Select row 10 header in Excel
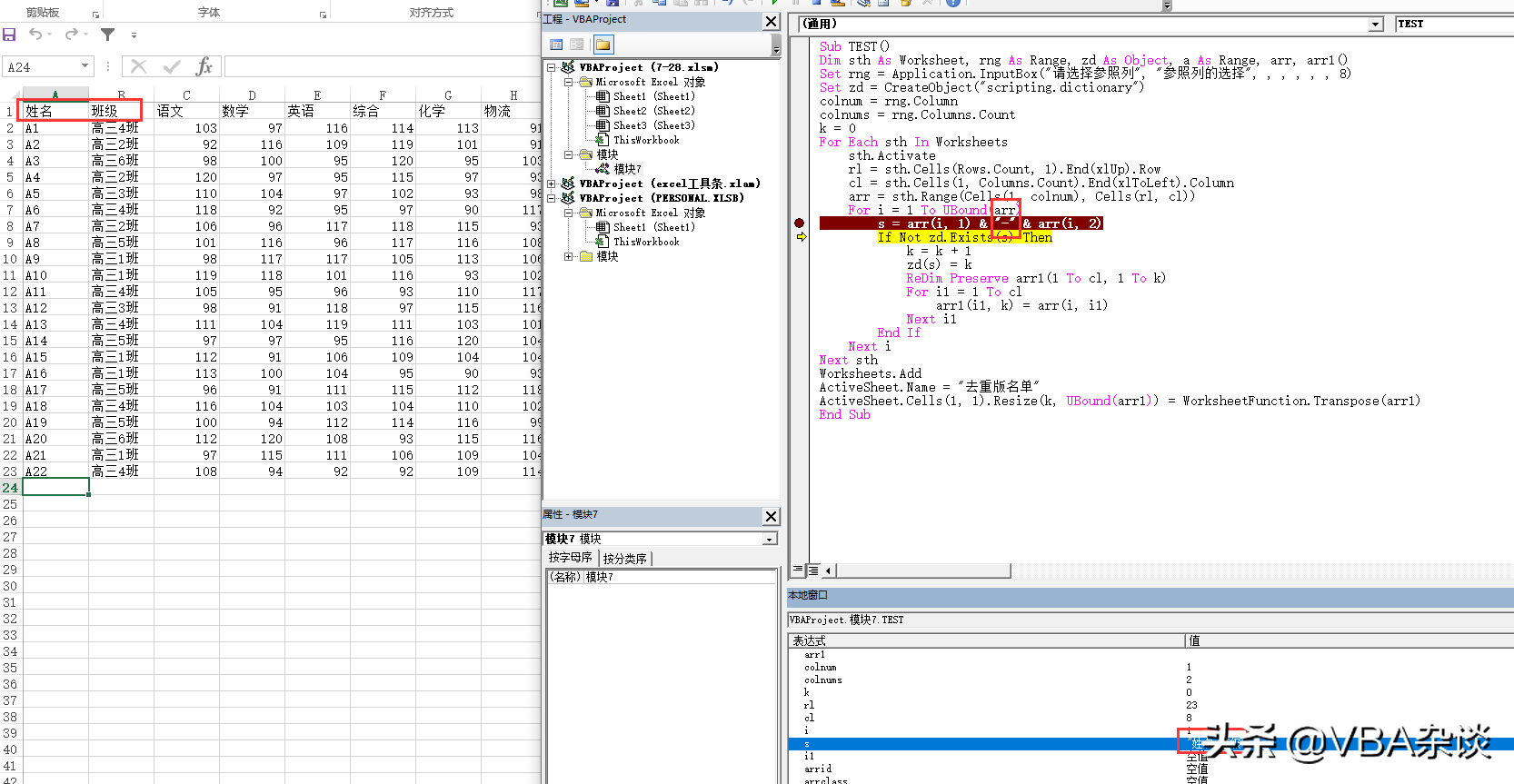Image resolution: width=1514 pixels, height=784 pixels. click(x=10, y=259)
